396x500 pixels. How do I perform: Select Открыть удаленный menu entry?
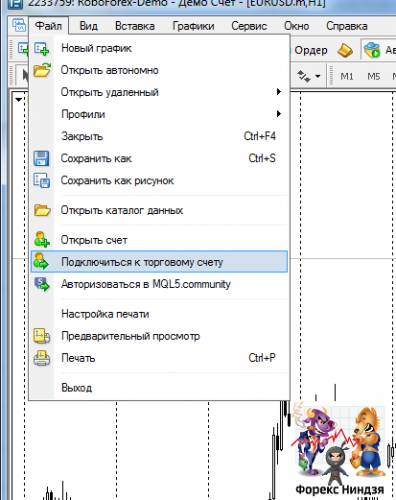pyautogui.click(x=159, y=92)
